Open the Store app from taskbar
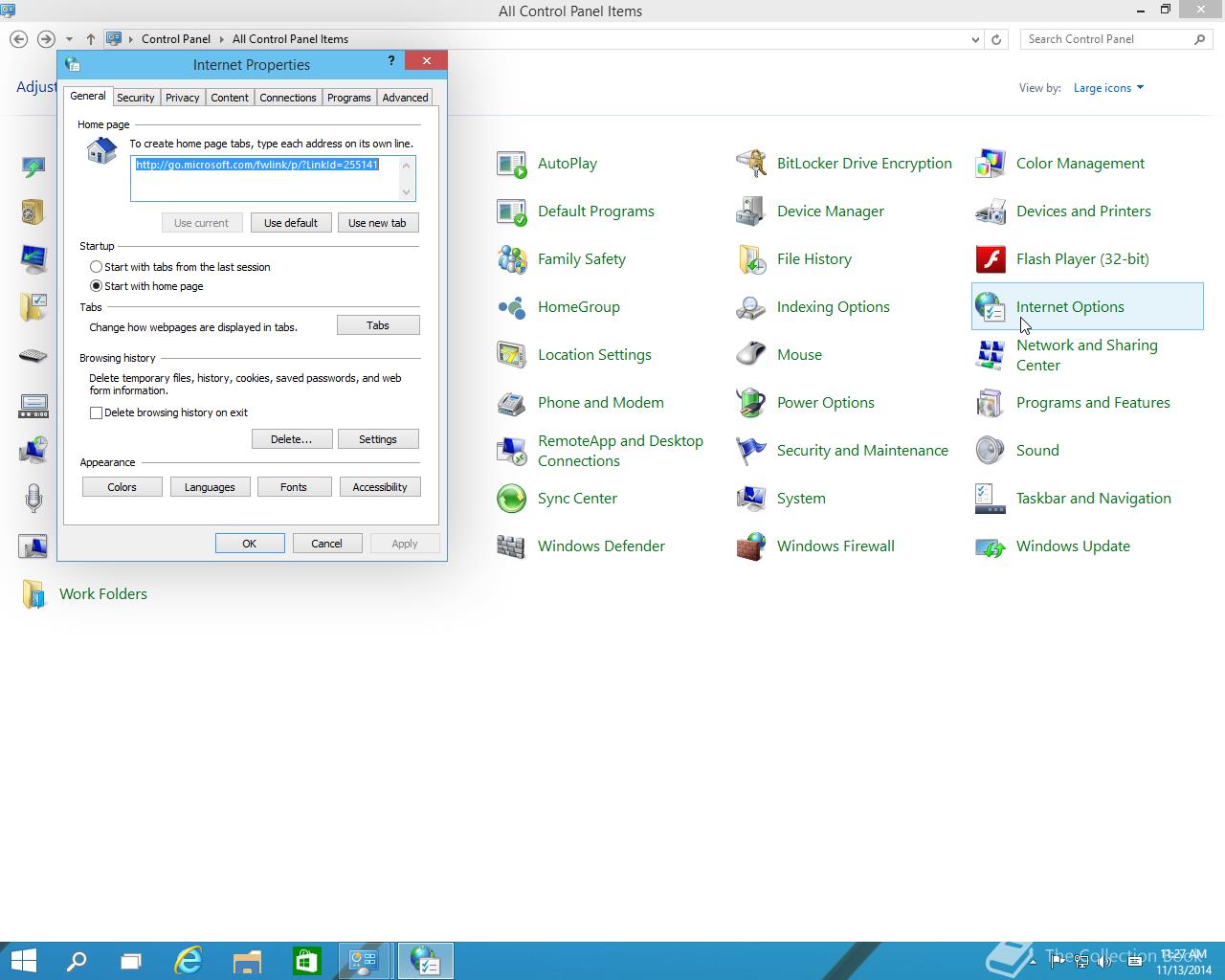1225x980 pixels. 306,960
